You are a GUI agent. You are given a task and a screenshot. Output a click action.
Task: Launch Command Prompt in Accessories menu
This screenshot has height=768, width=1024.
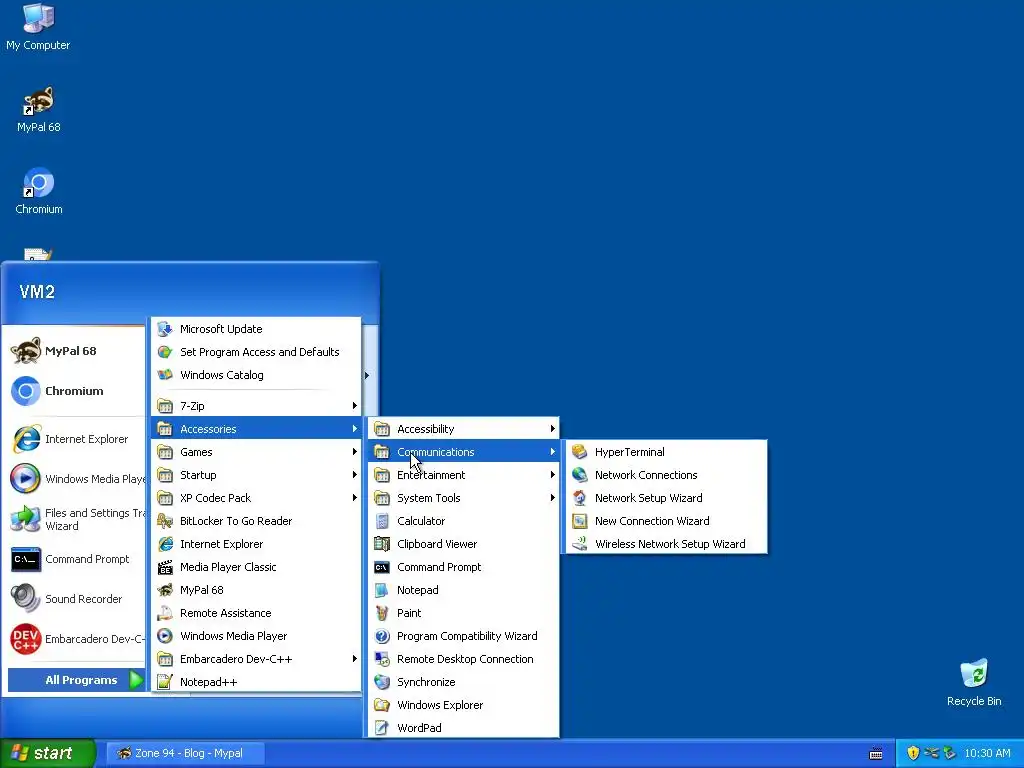464,567
